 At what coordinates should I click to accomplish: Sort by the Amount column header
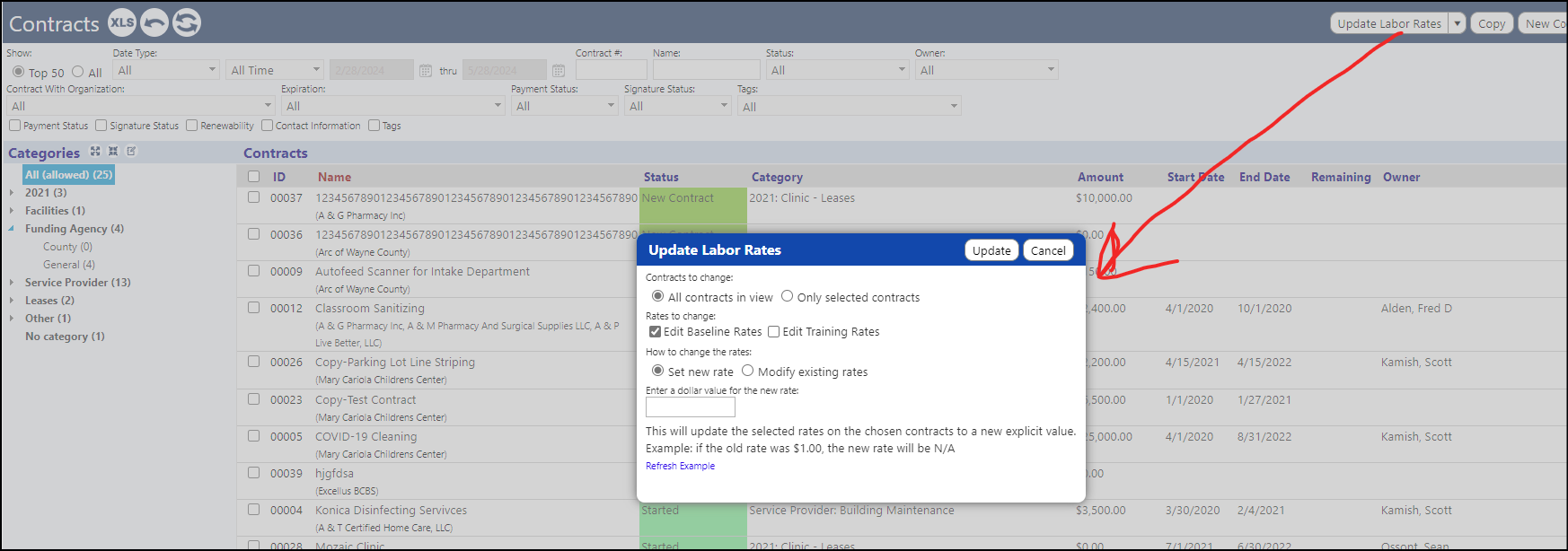pyautogui.click(x=1100, y=177)
